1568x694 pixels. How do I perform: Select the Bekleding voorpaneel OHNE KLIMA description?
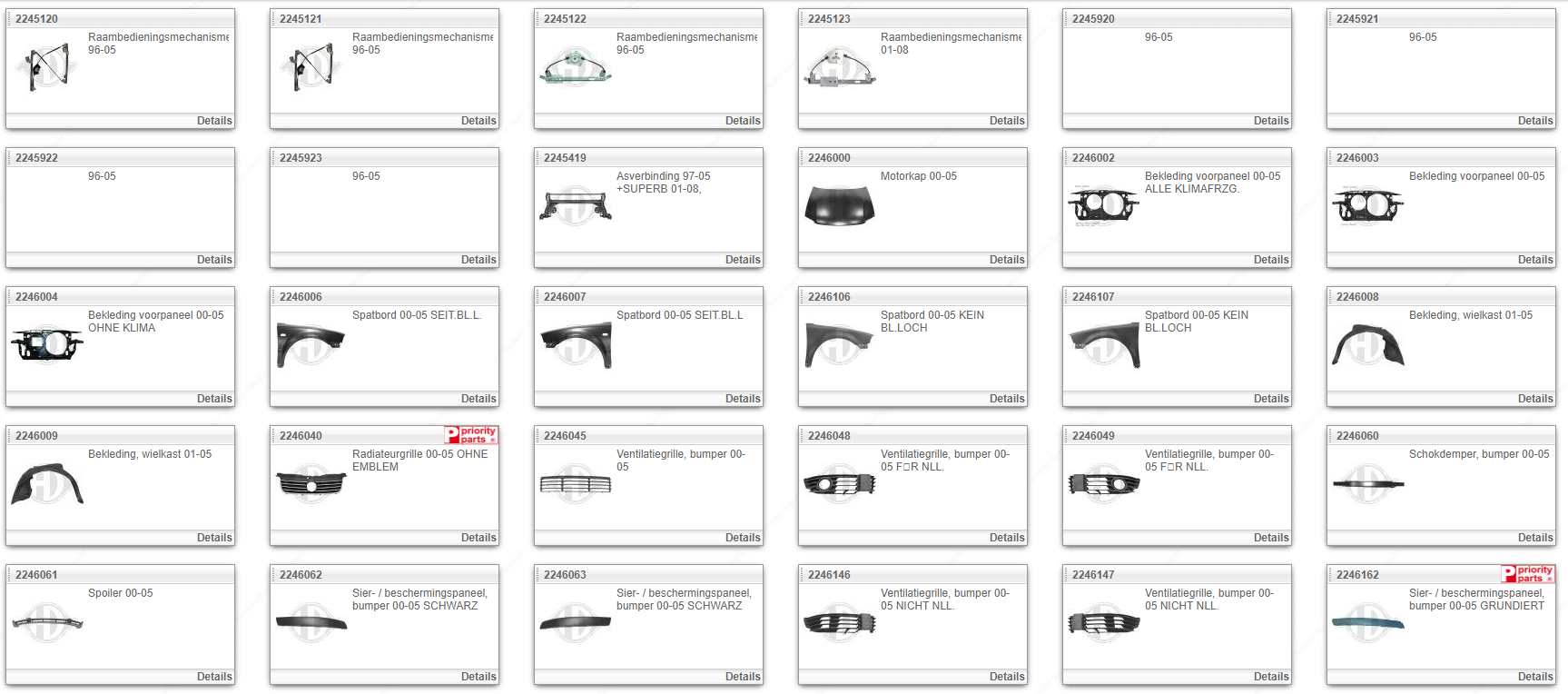pos(155,322)
